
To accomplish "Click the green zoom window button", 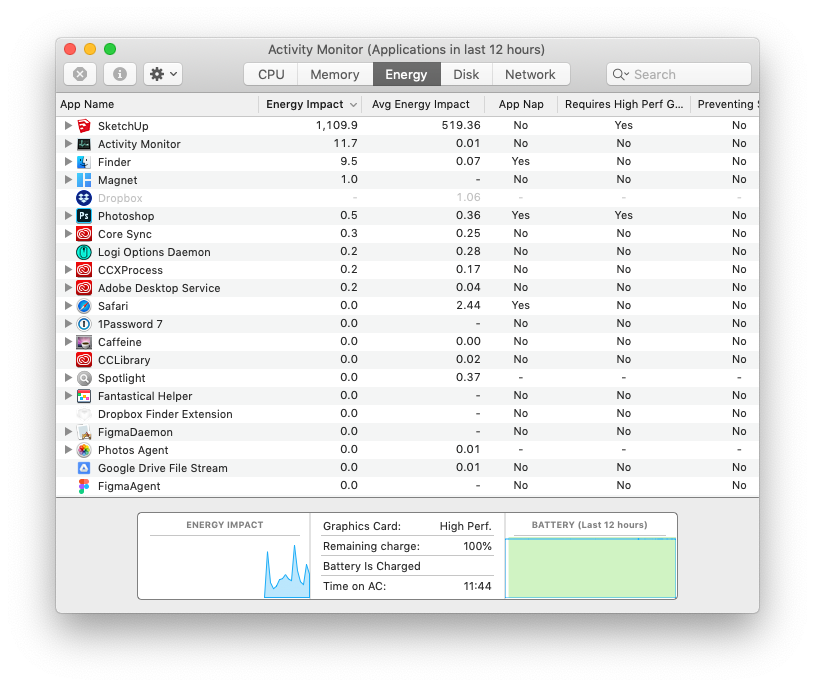I will pos(110,49).
